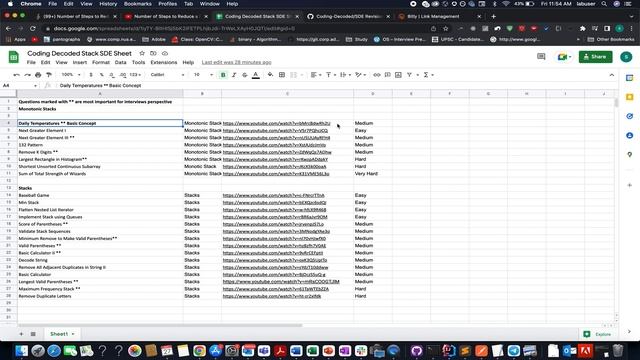Open Contacts in side panel
Viewport: 640px width, 360px height.
(629, 136)
